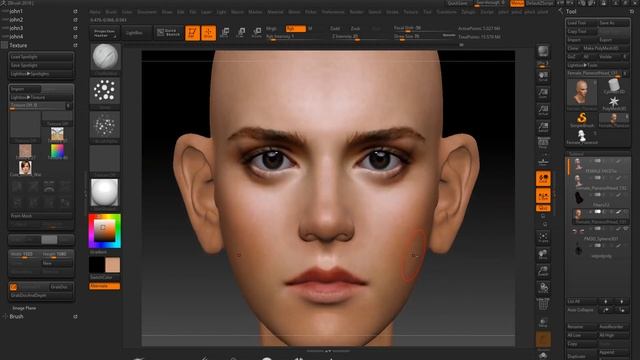Open the material sphere picker

point(105,193)
